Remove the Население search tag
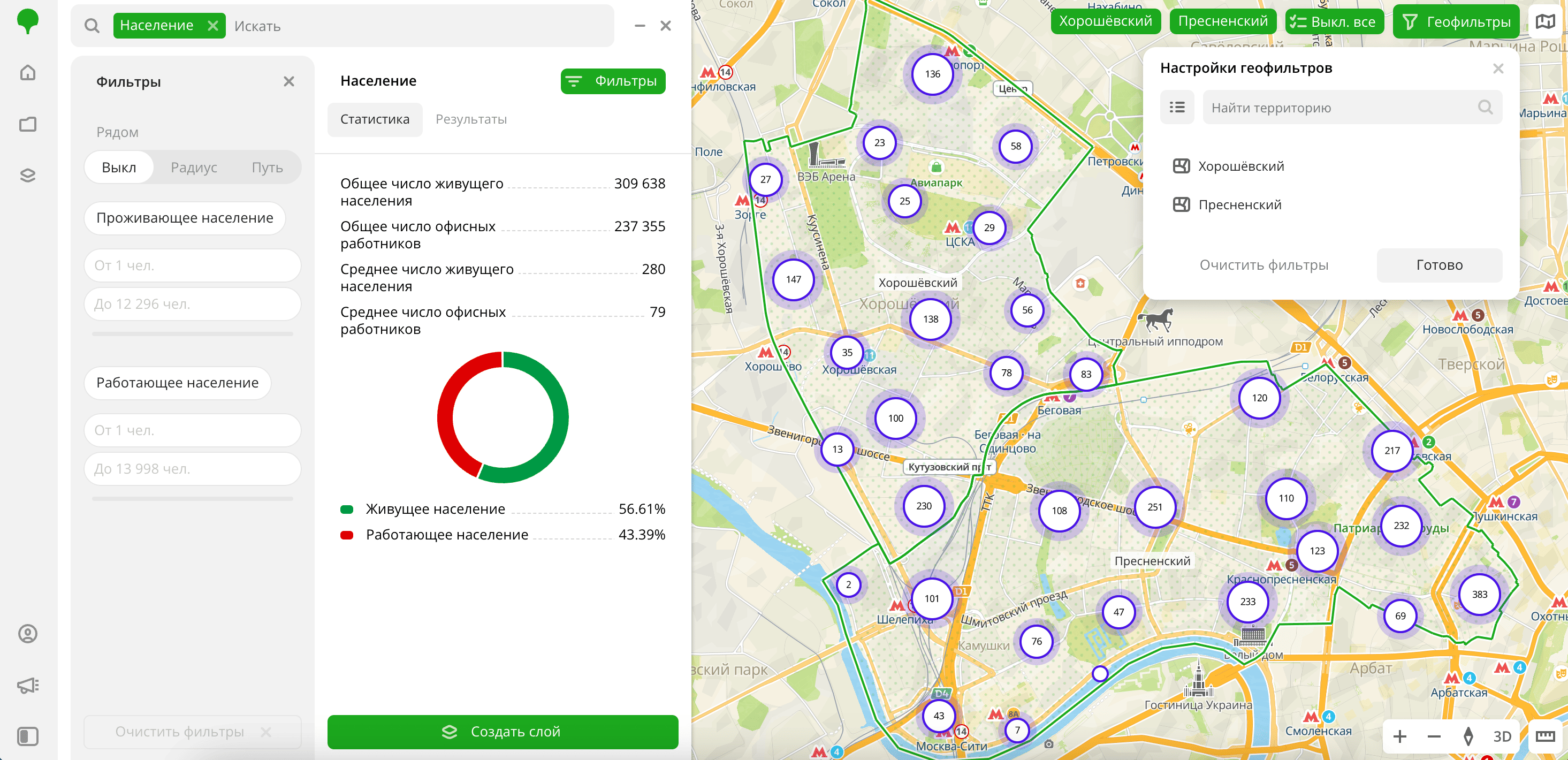The height and width of the screenshot is (760, 1568). pos(212,26)
